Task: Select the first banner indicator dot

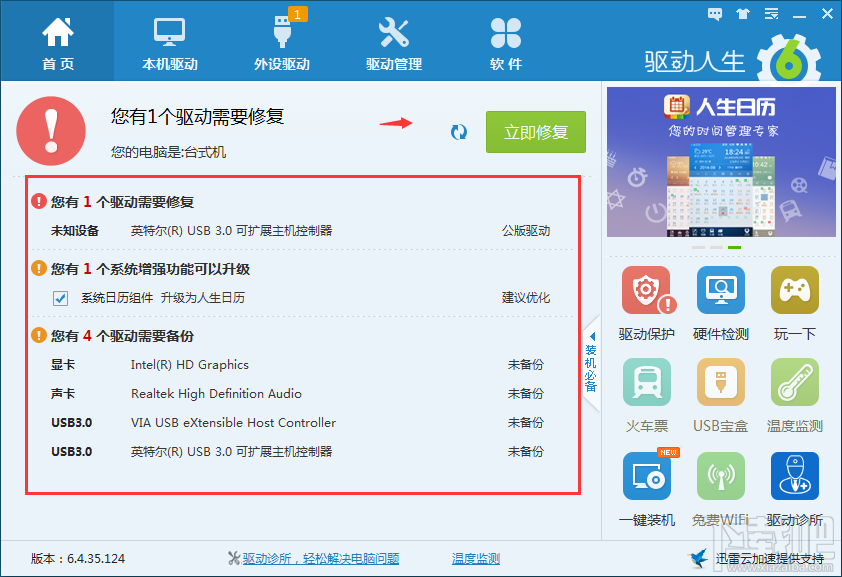Action: [698, 247]
